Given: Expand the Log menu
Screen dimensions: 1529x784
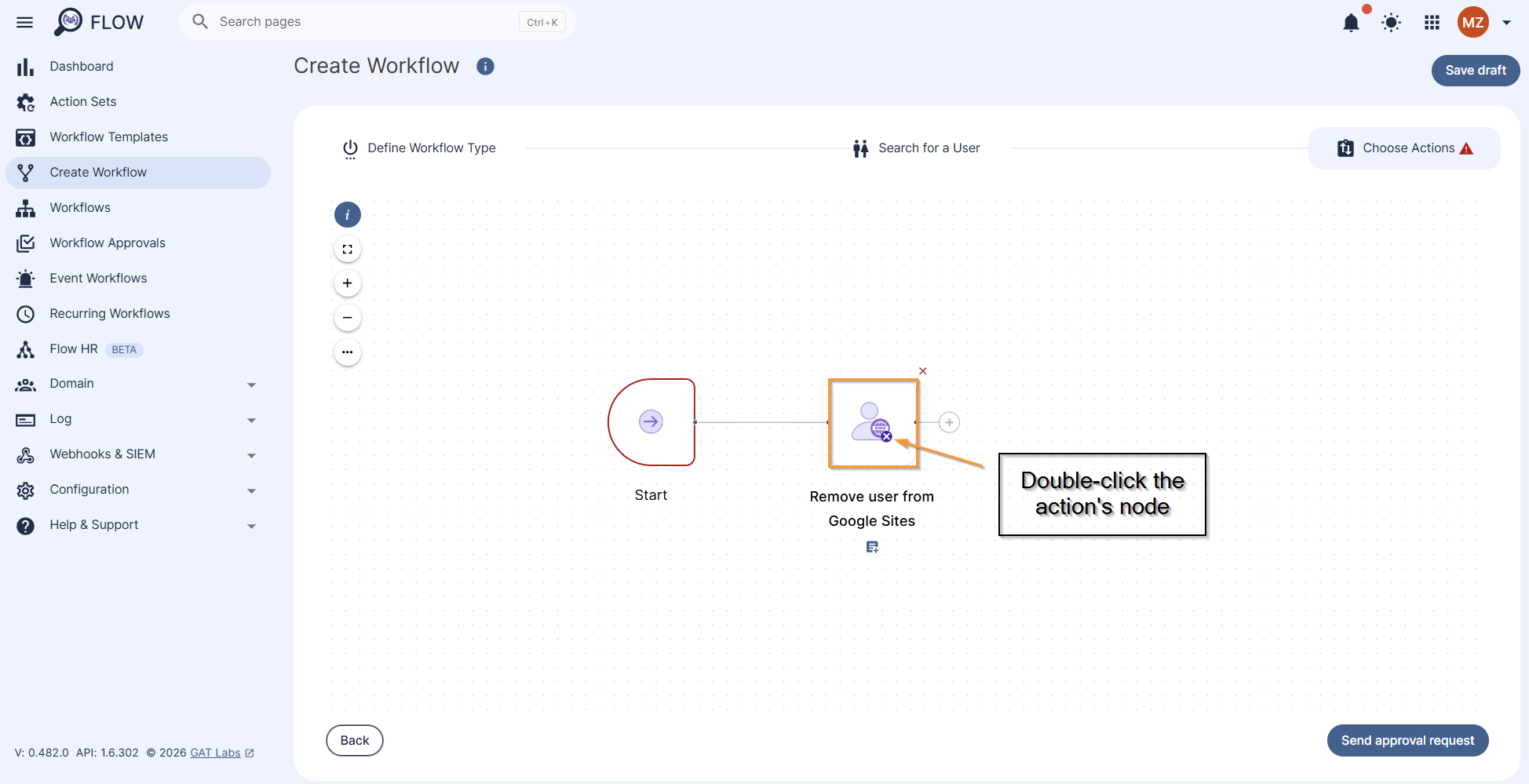Looking at the screenshot, I should pos(138,419).
